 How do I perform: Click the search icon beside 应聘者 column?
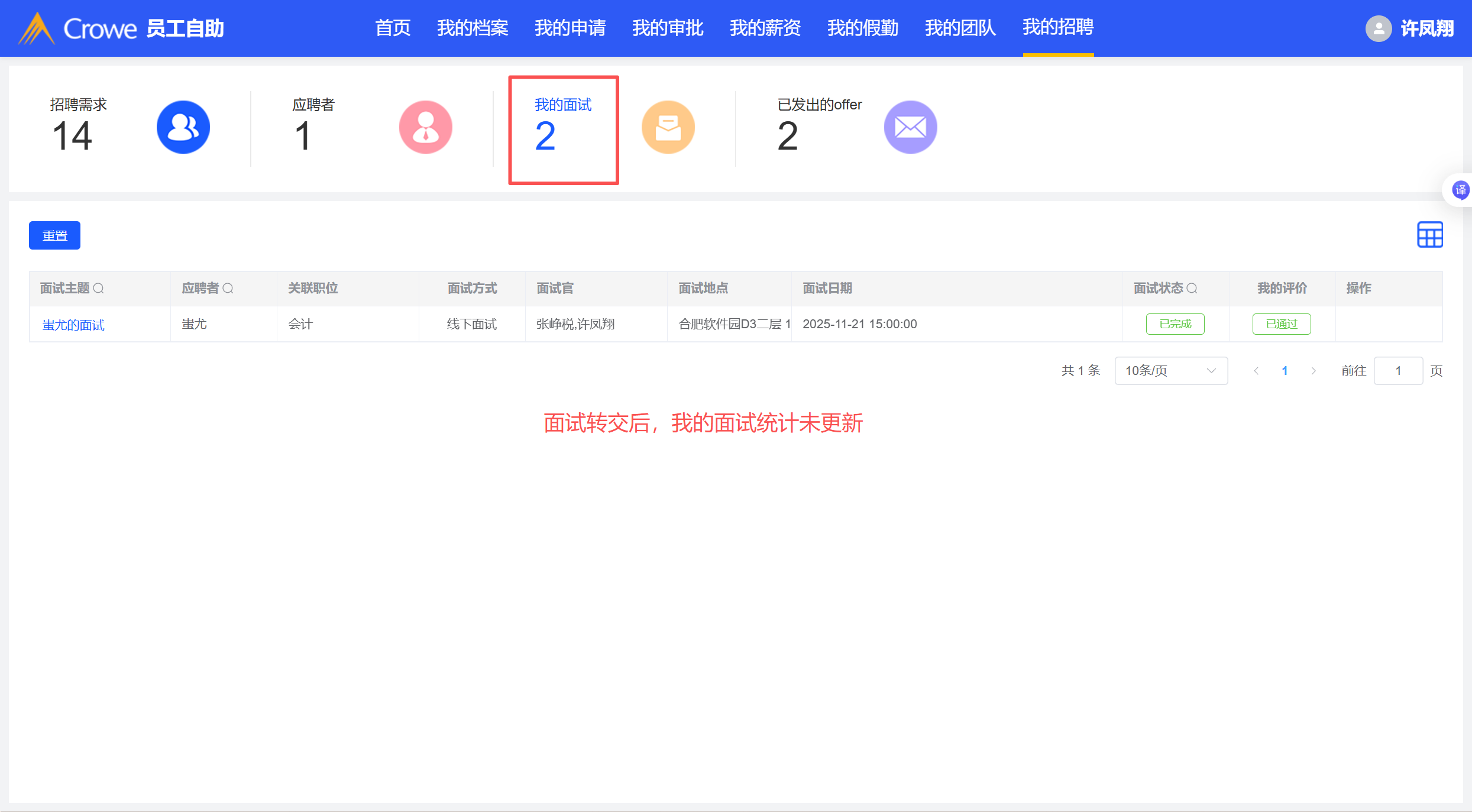tap(228, 288)
